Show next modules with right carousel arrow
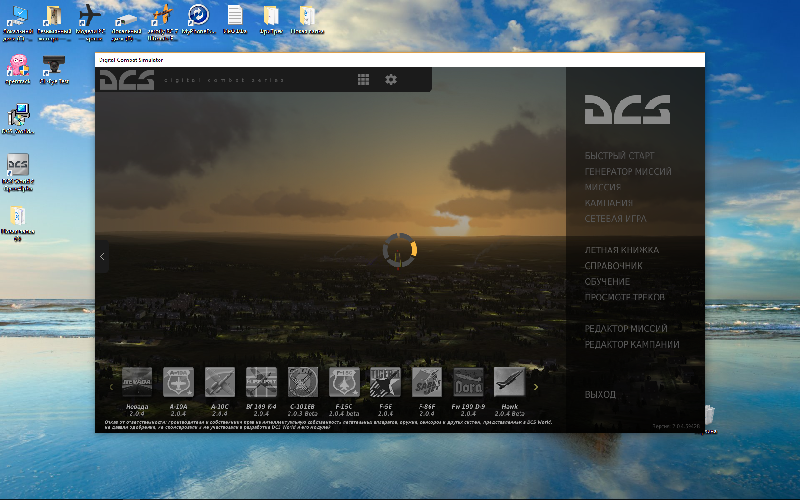 click(x=536, y=387)
